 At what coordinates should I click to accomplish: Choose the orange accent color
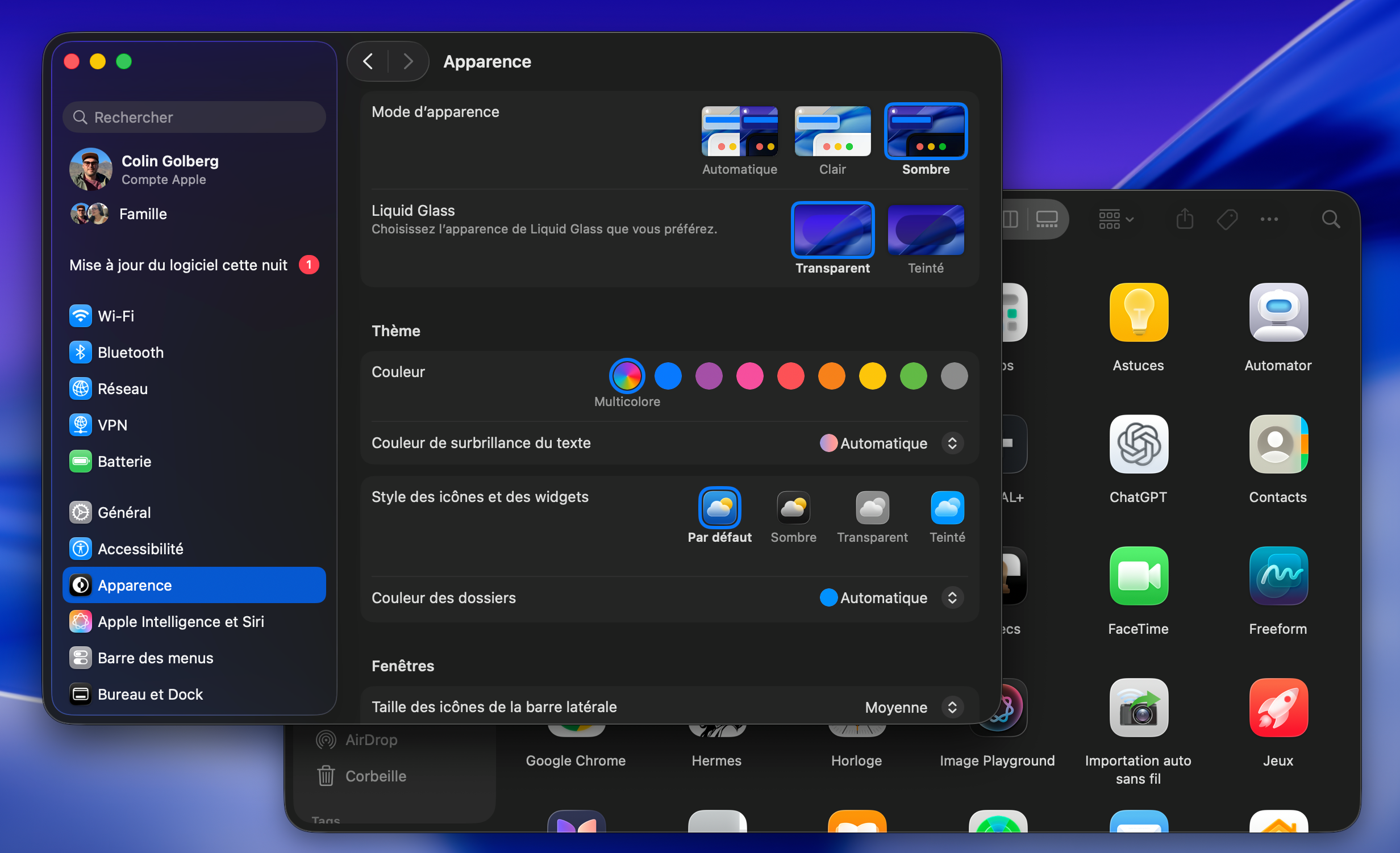(831, 375)
